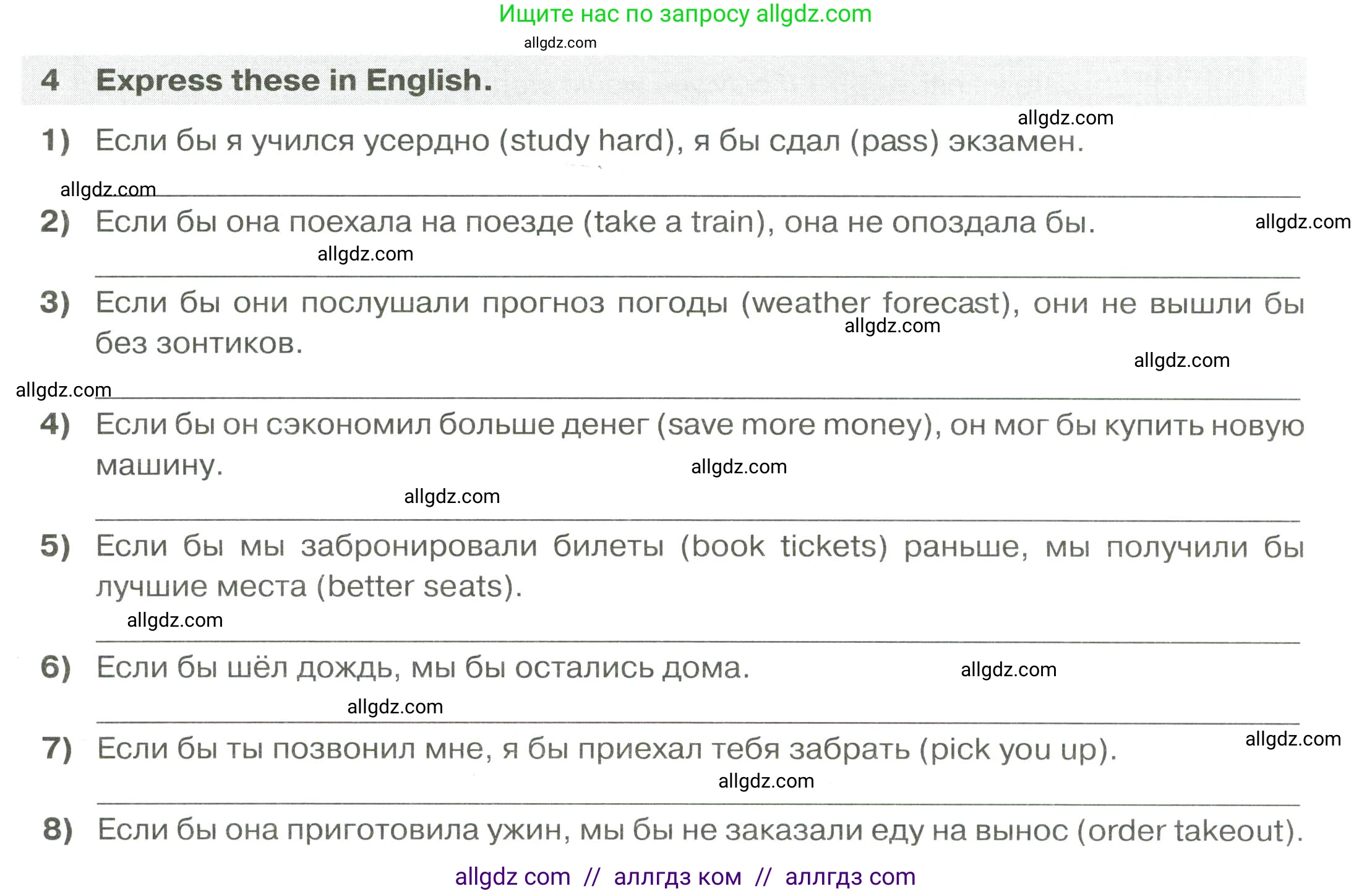Click sentence number 3
The image size is (1372, 894).
(x=55, y=303)
